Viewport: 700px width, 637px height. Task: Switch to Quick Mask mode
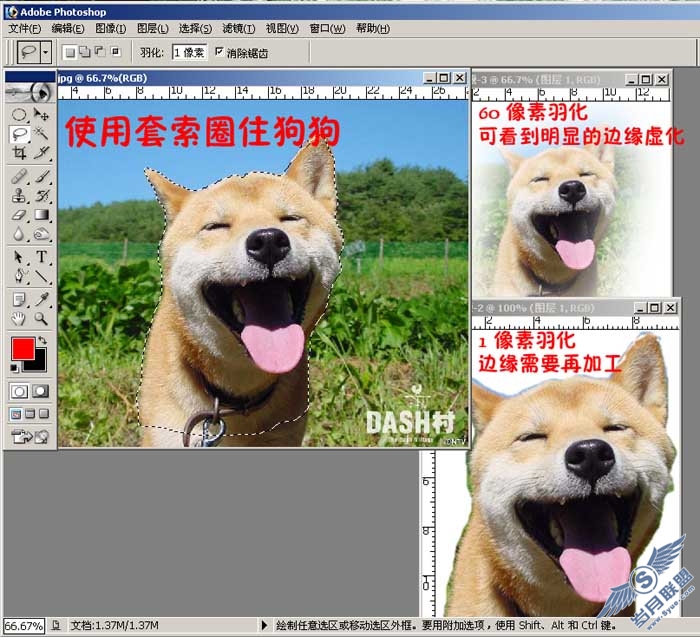point(41,391)
